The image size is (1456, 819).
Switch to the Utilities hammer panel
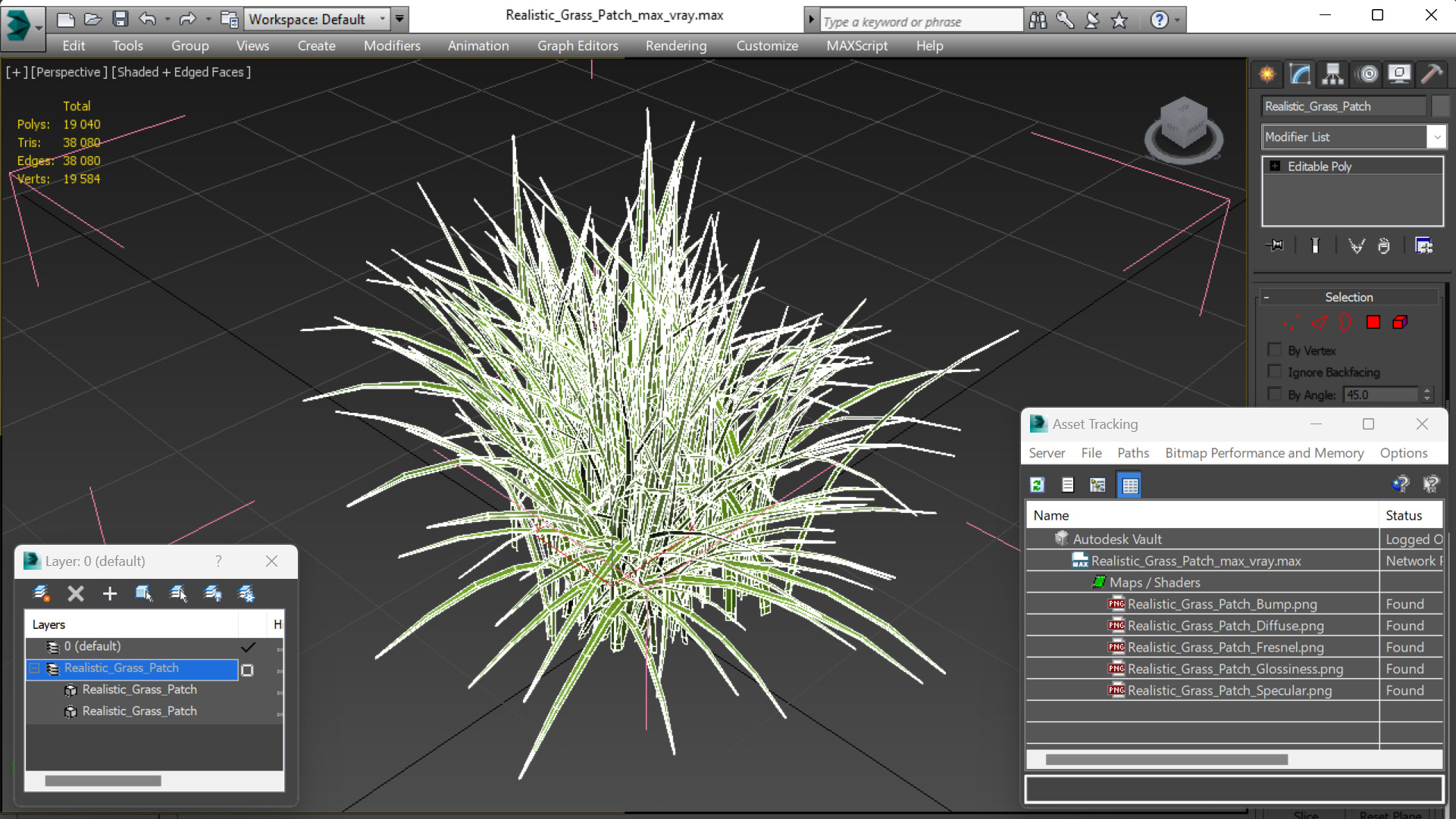click(1432, 73)
